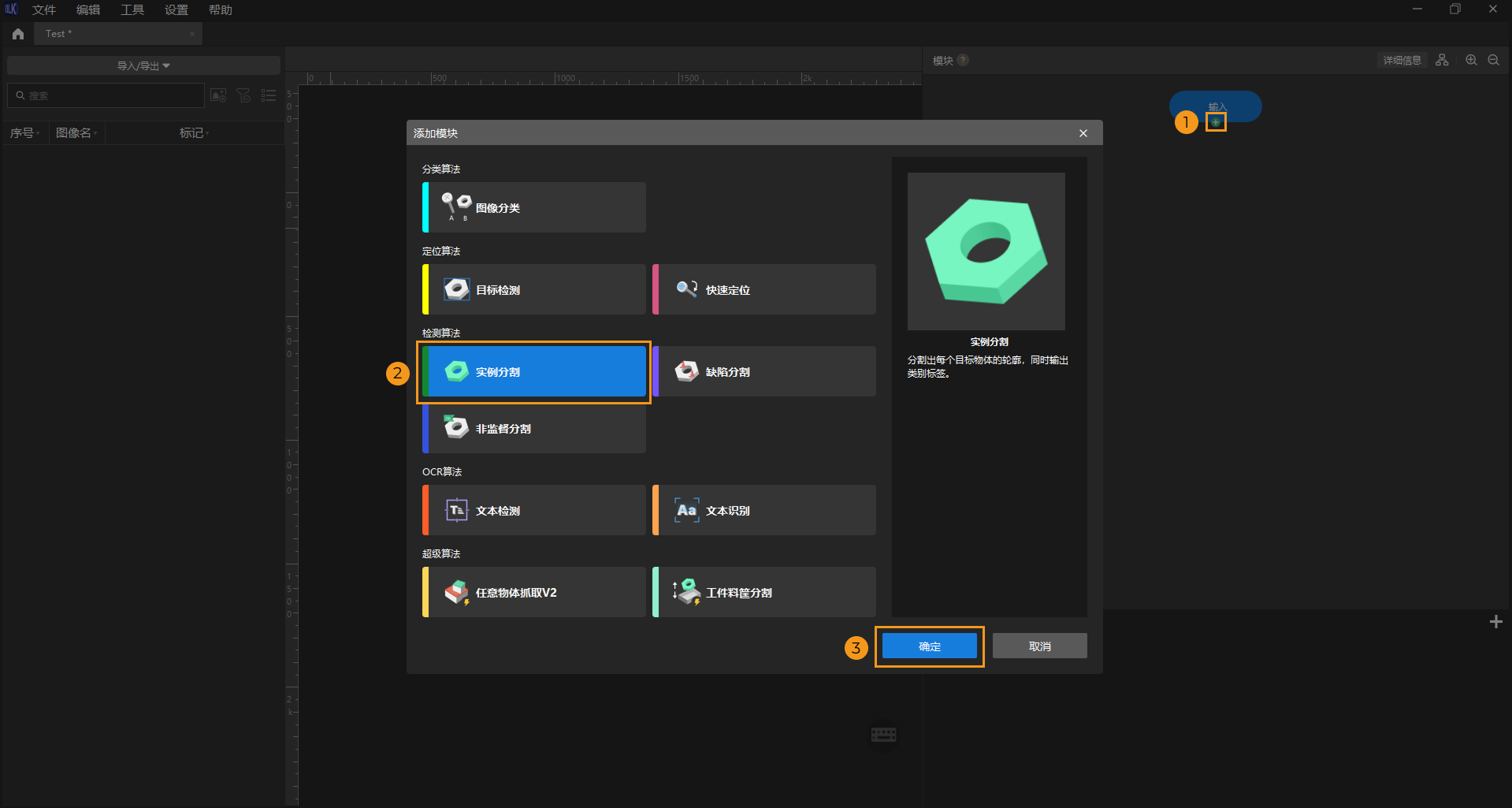Viewport: 1512px width, 808px height.
Task: Select the 目标检测 module
Action: pos(534,289)
